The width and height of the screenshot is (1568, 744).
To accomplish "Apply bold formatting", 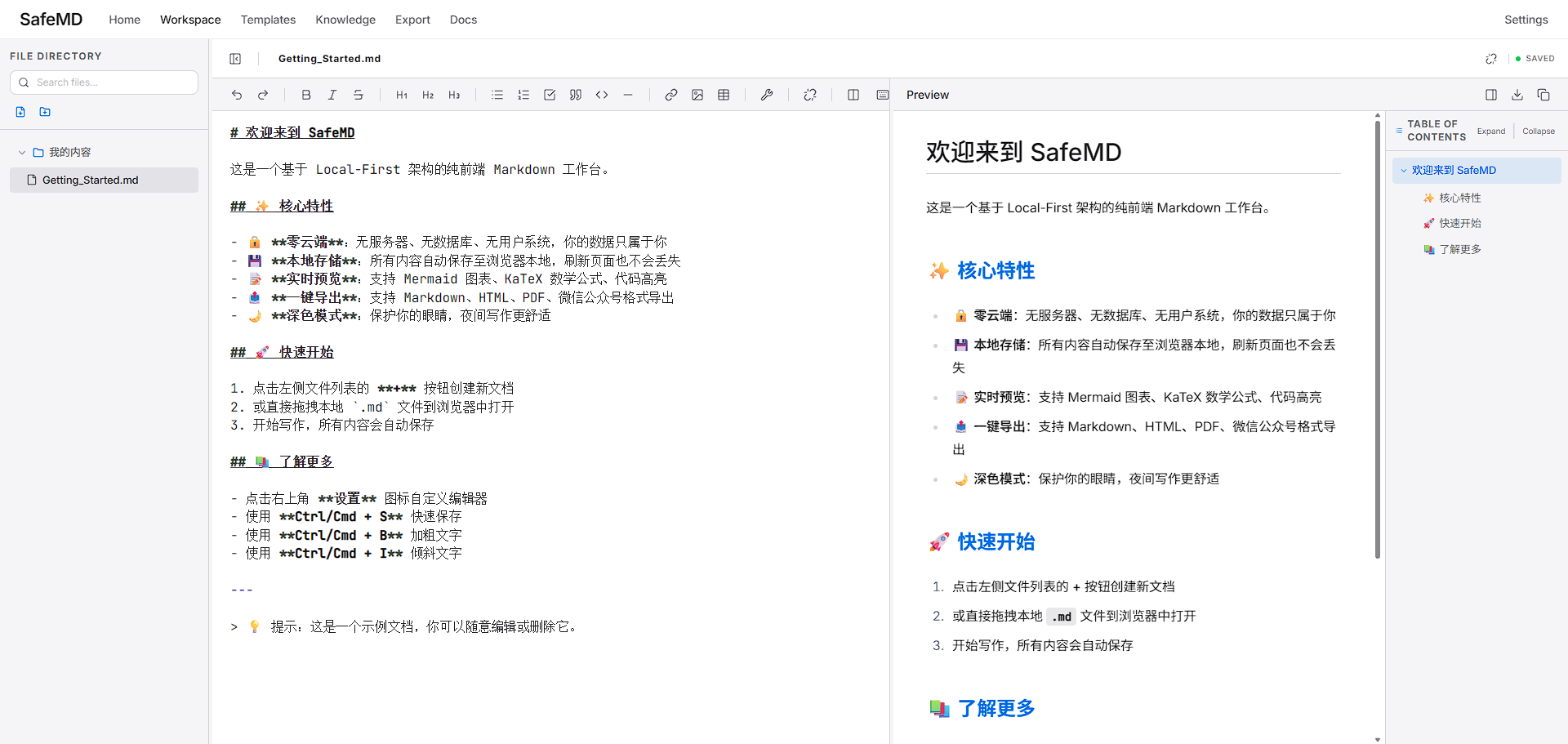I will point(306,95).
